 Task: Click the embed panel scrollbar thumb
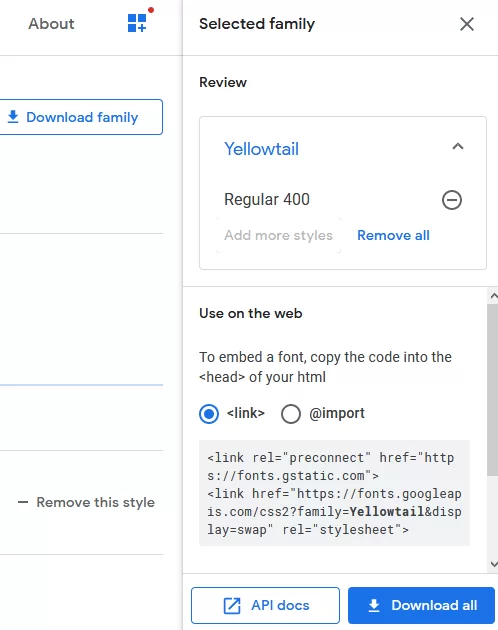(x=493, y=390)
